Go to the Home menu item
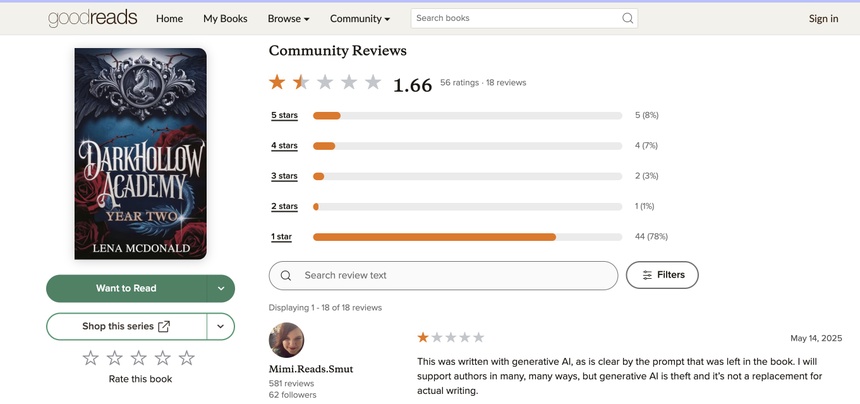This screenshot has height=404, width=860. (170, 18)
